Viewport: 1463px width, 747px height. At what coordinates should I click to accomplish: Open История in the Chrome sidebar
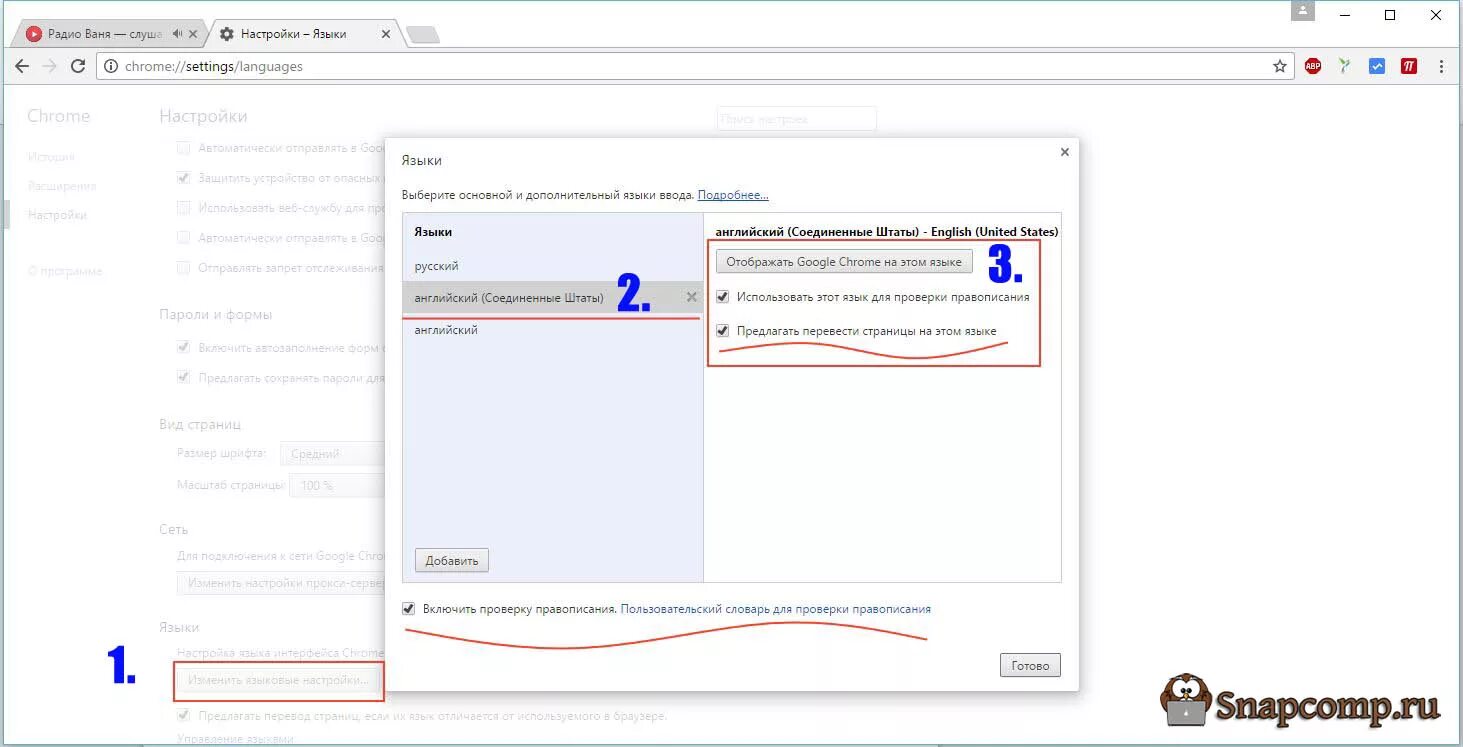click(51, 157)
